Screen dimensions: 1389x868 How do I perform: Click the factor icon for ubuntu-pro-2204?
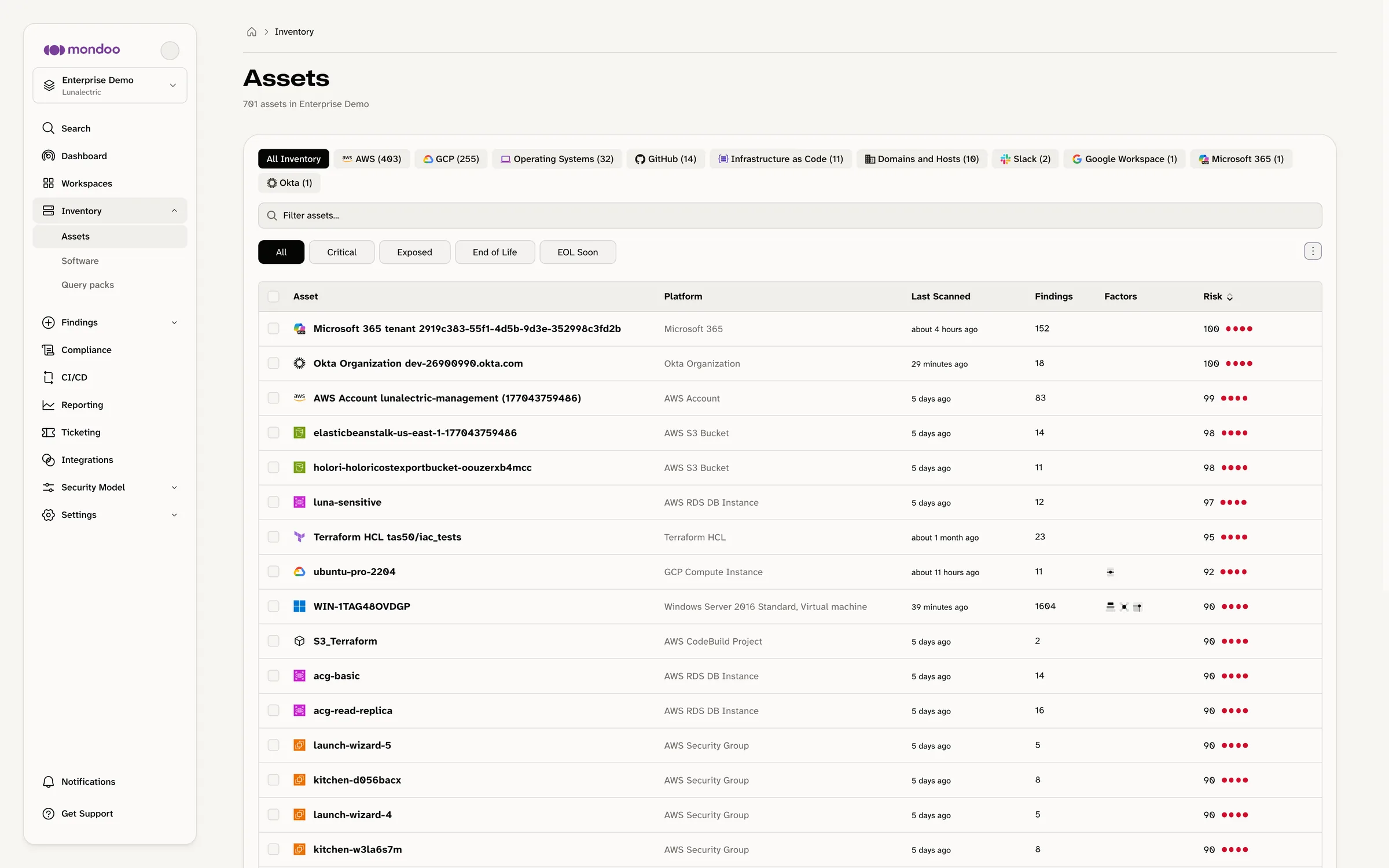(x=1110, y=572)
